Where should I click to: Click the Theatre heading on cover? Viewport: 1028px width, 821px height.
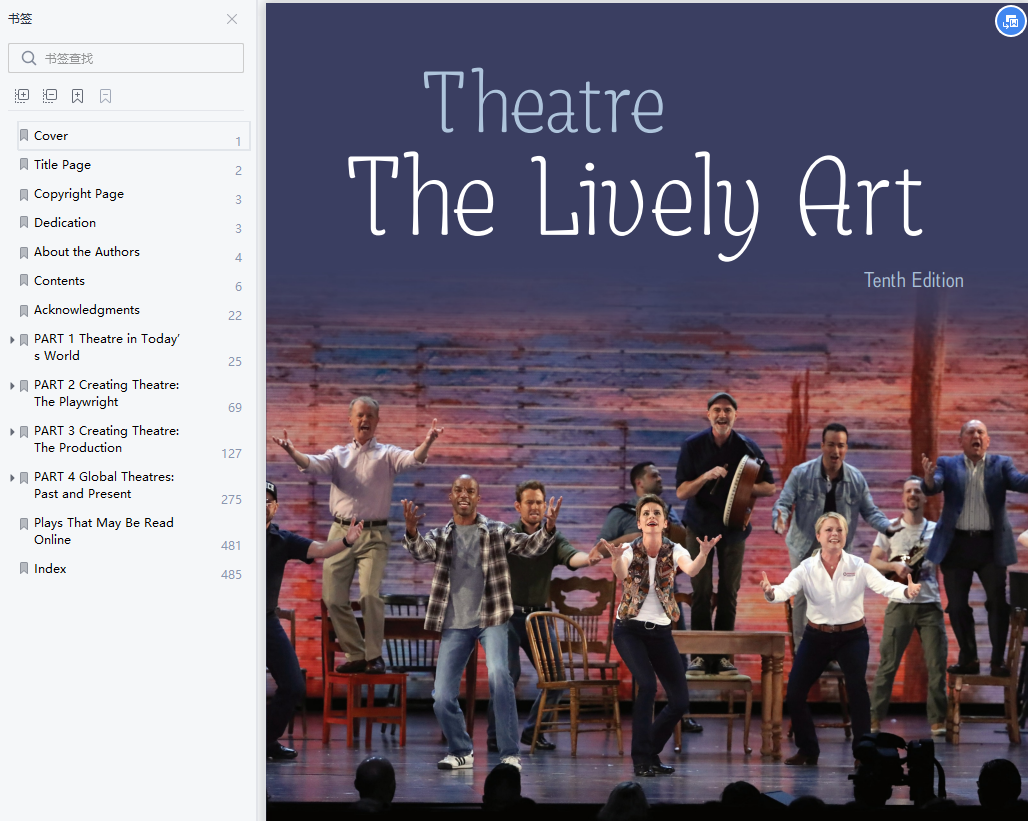coord(544,102)
